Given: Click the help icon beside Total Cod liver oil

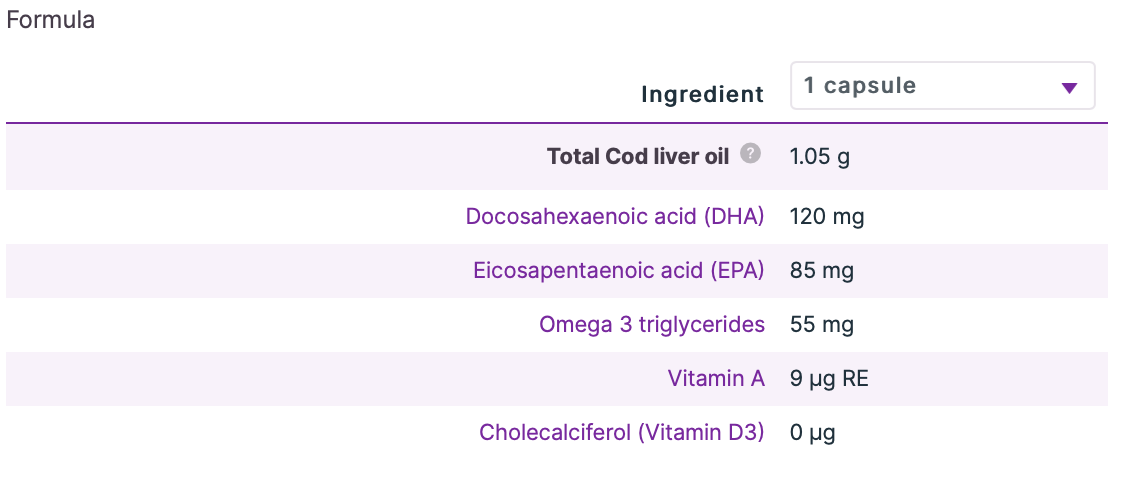Looking at the screenshot, I should click(x=750, y=154).
